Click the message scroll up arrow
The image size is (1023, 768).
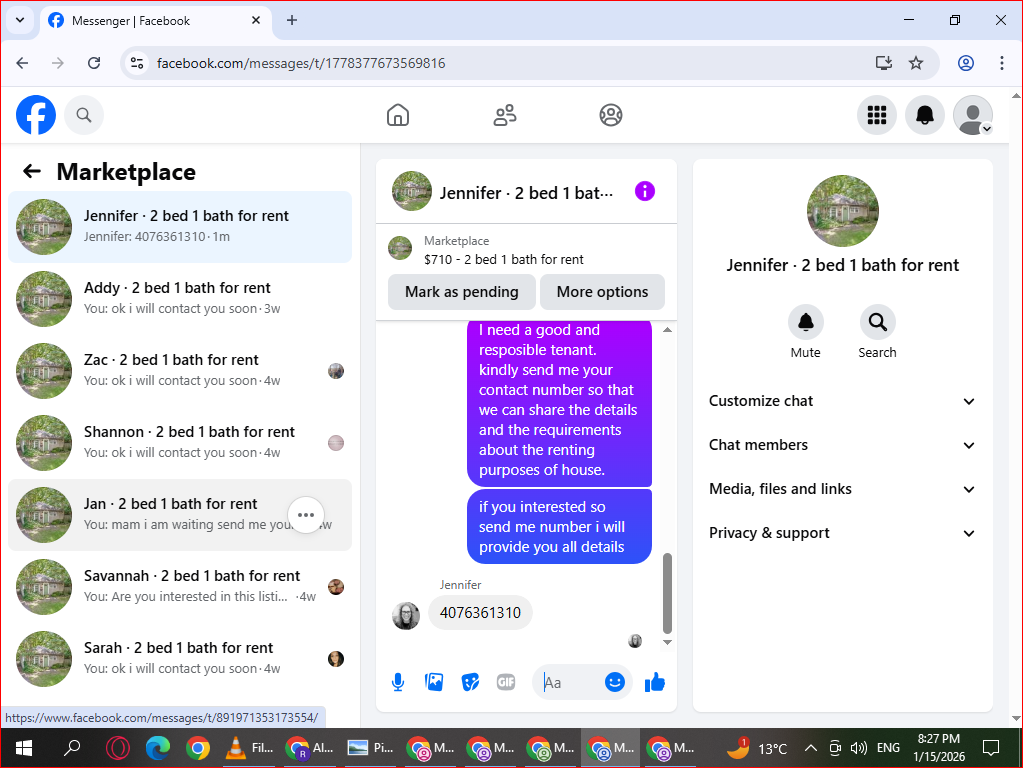667,330
